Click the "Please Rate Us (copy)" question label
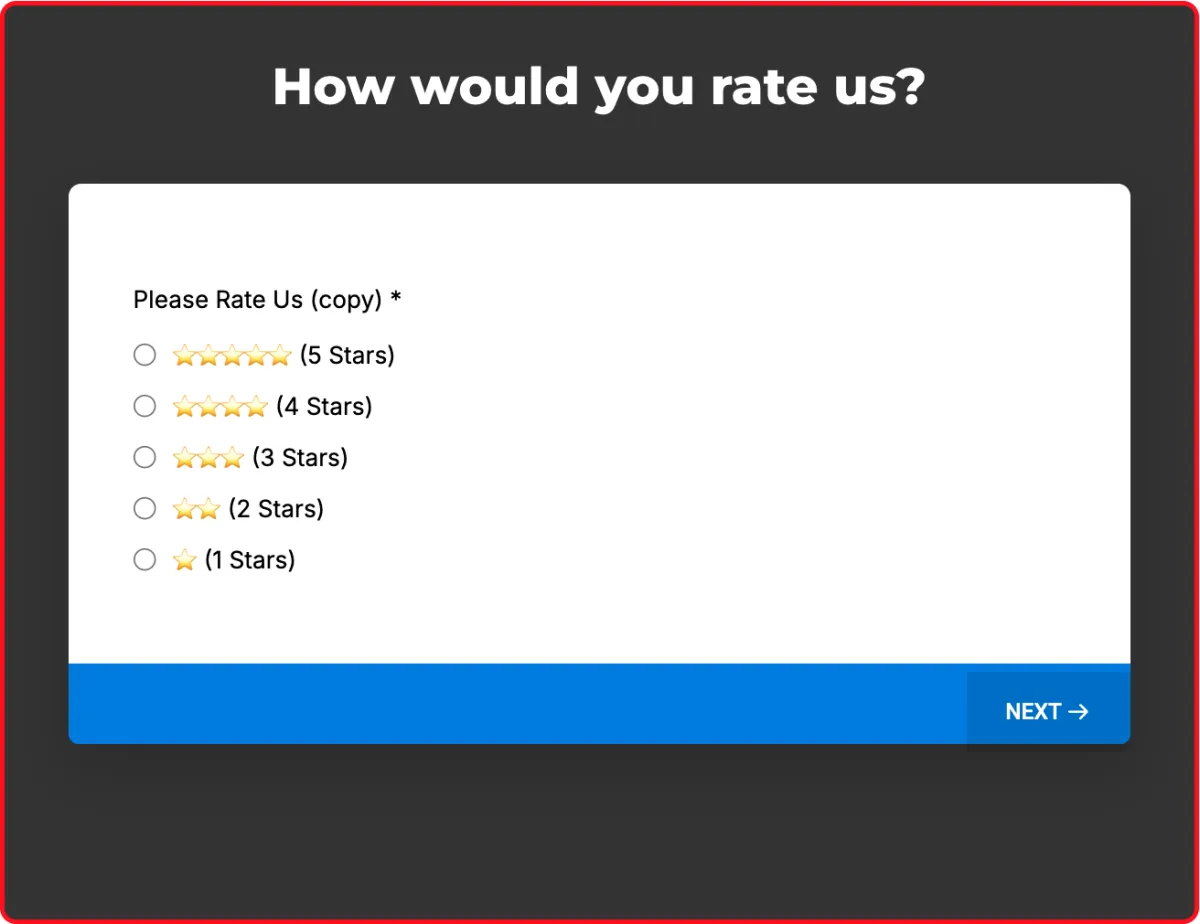This screenshot has height=924, width=1200. (x=258, y=299)
